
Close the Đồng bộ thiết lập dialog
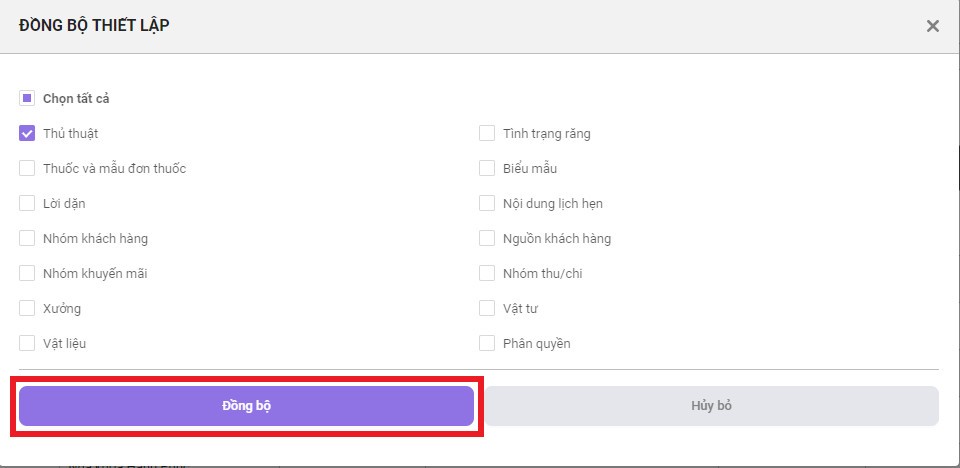[x=932, y=27]
